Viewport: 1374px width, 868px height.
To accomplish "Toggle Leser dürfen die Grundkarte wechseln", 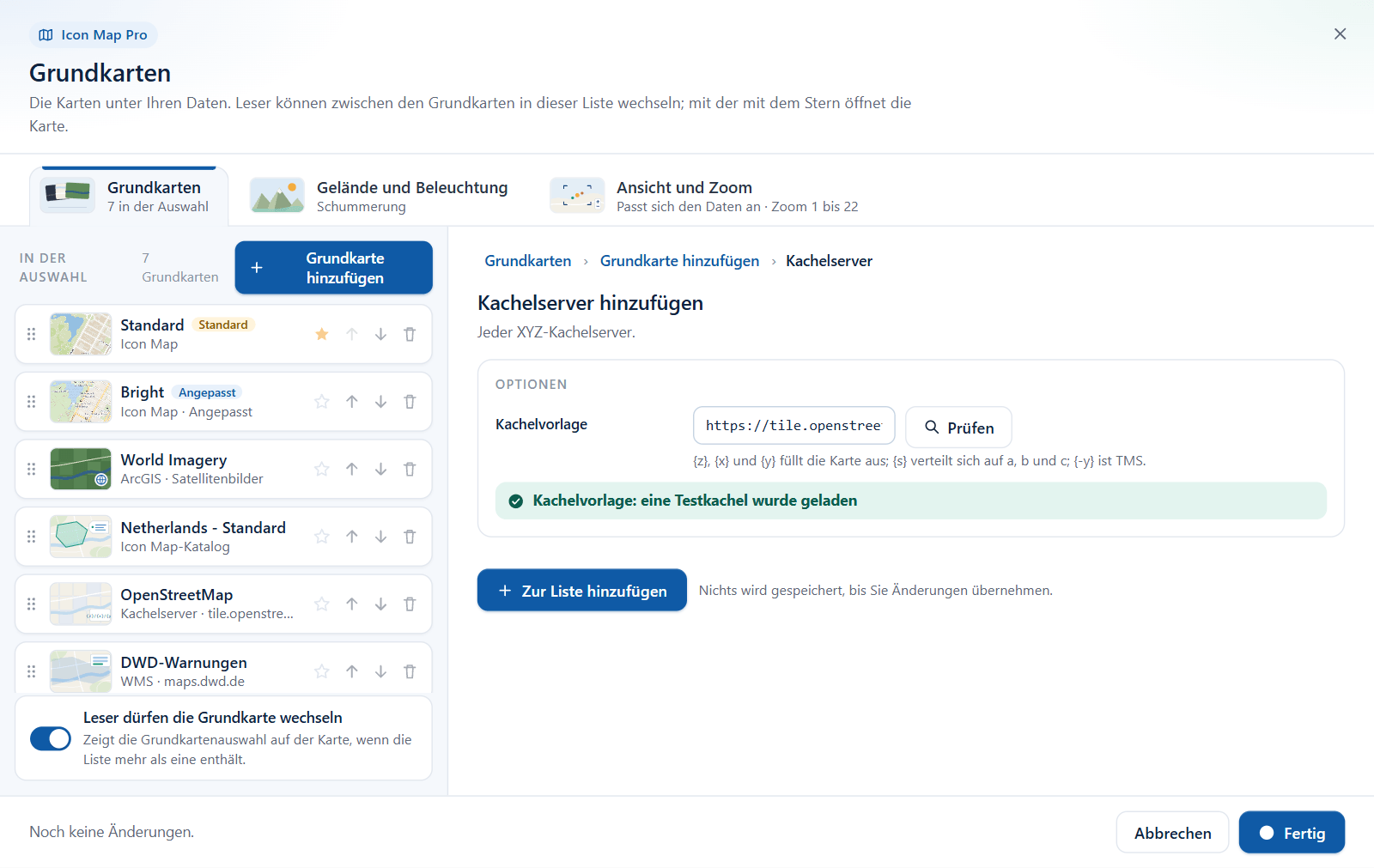I will click(x=51, y=738).
